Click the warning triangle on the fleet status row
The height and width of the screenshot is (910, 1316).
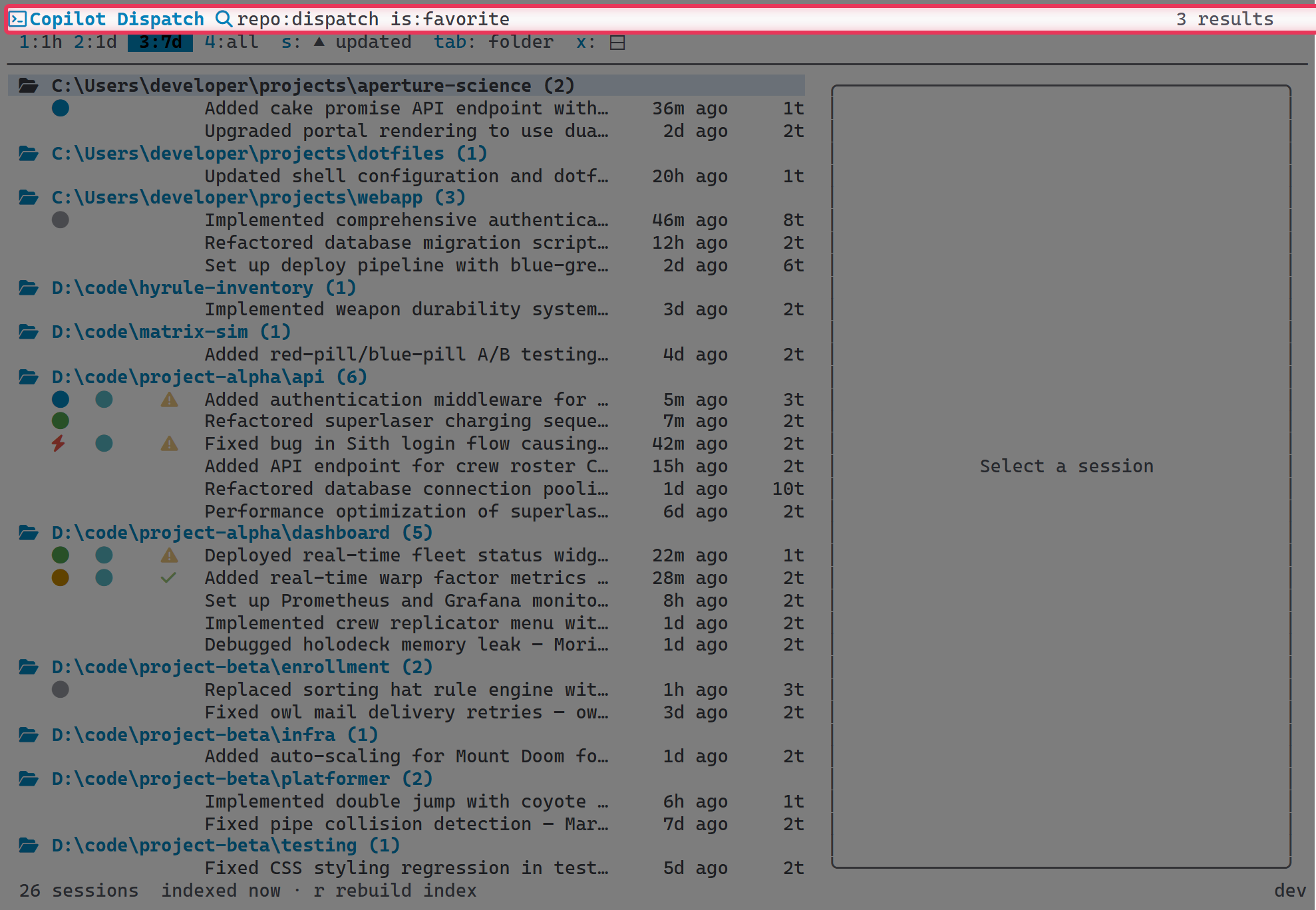tap(170, 555)
